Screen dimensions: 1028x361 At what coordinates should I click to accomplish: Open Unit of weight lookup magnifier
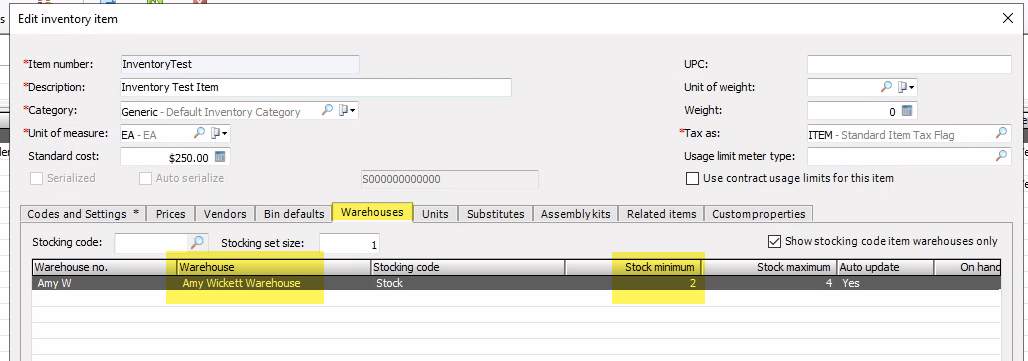pos(886,87)
